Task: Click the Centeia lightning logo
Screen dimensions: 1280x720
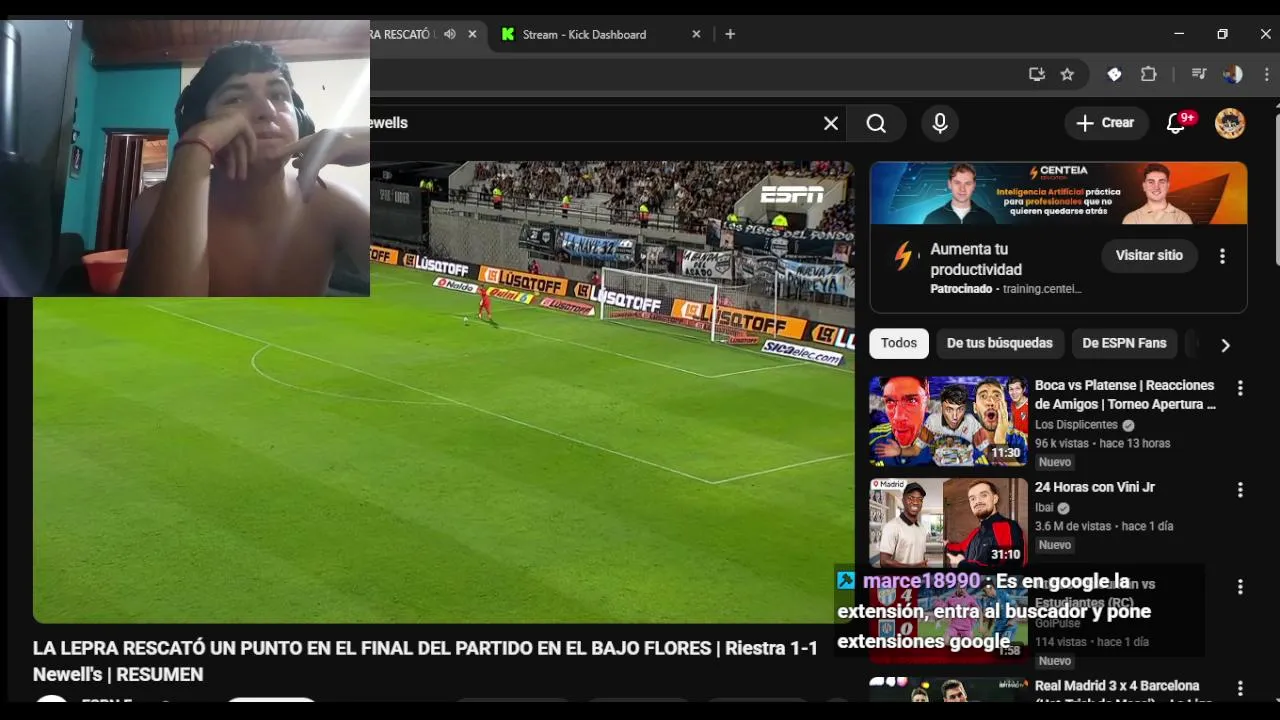Action: (x=904, y=257)
